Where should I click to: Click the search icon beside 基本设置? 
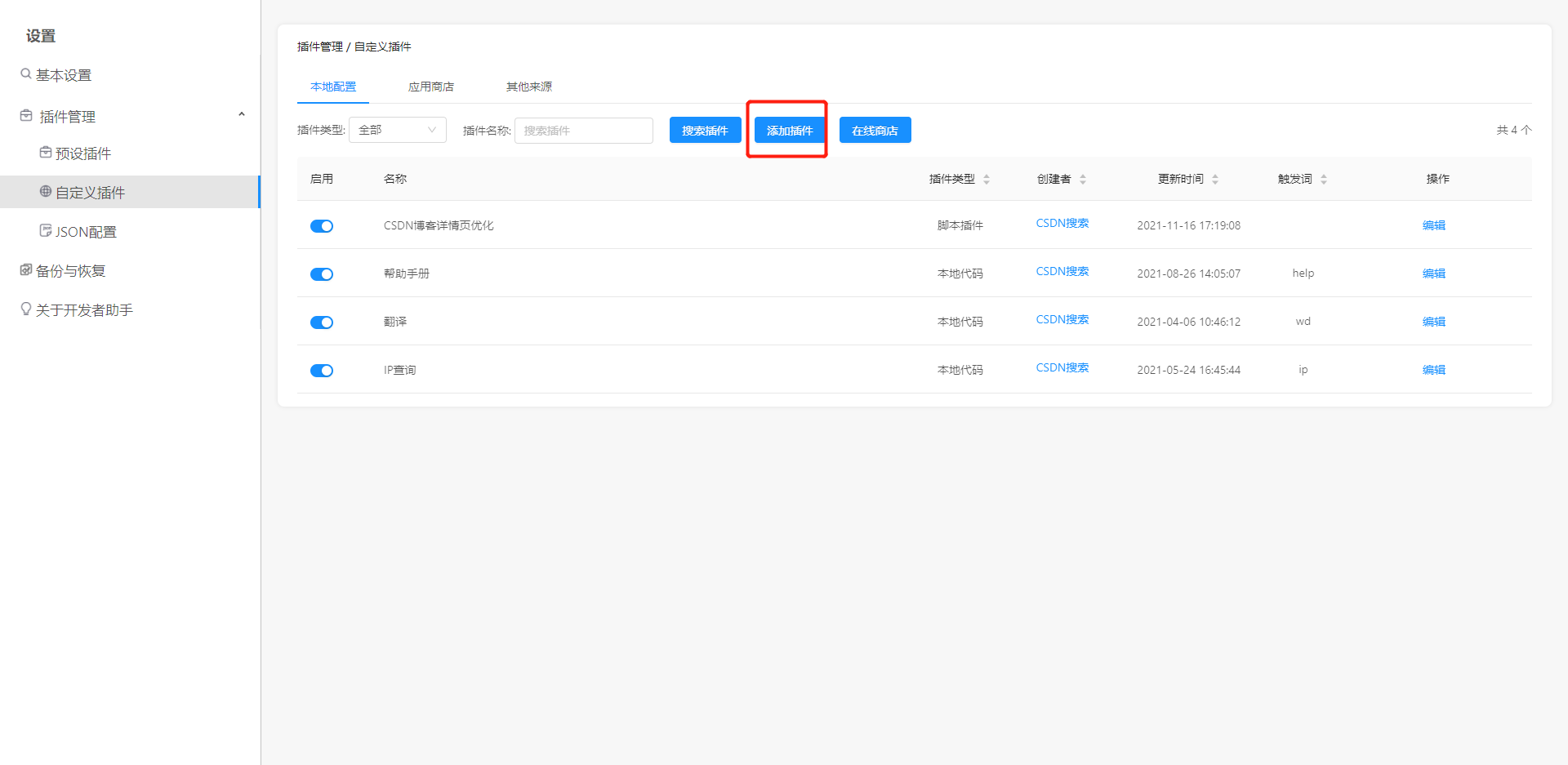coord(26,74)
